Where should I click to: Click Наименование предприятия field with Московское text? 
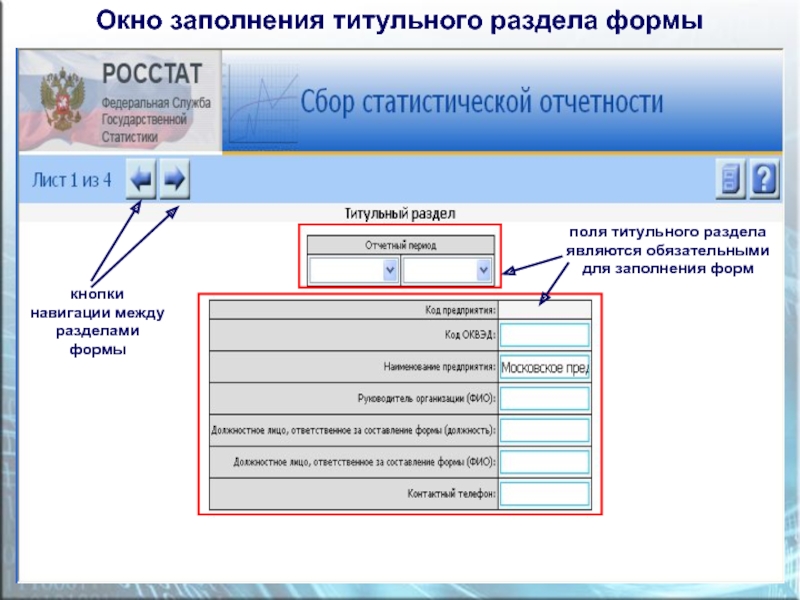[544, 367]
